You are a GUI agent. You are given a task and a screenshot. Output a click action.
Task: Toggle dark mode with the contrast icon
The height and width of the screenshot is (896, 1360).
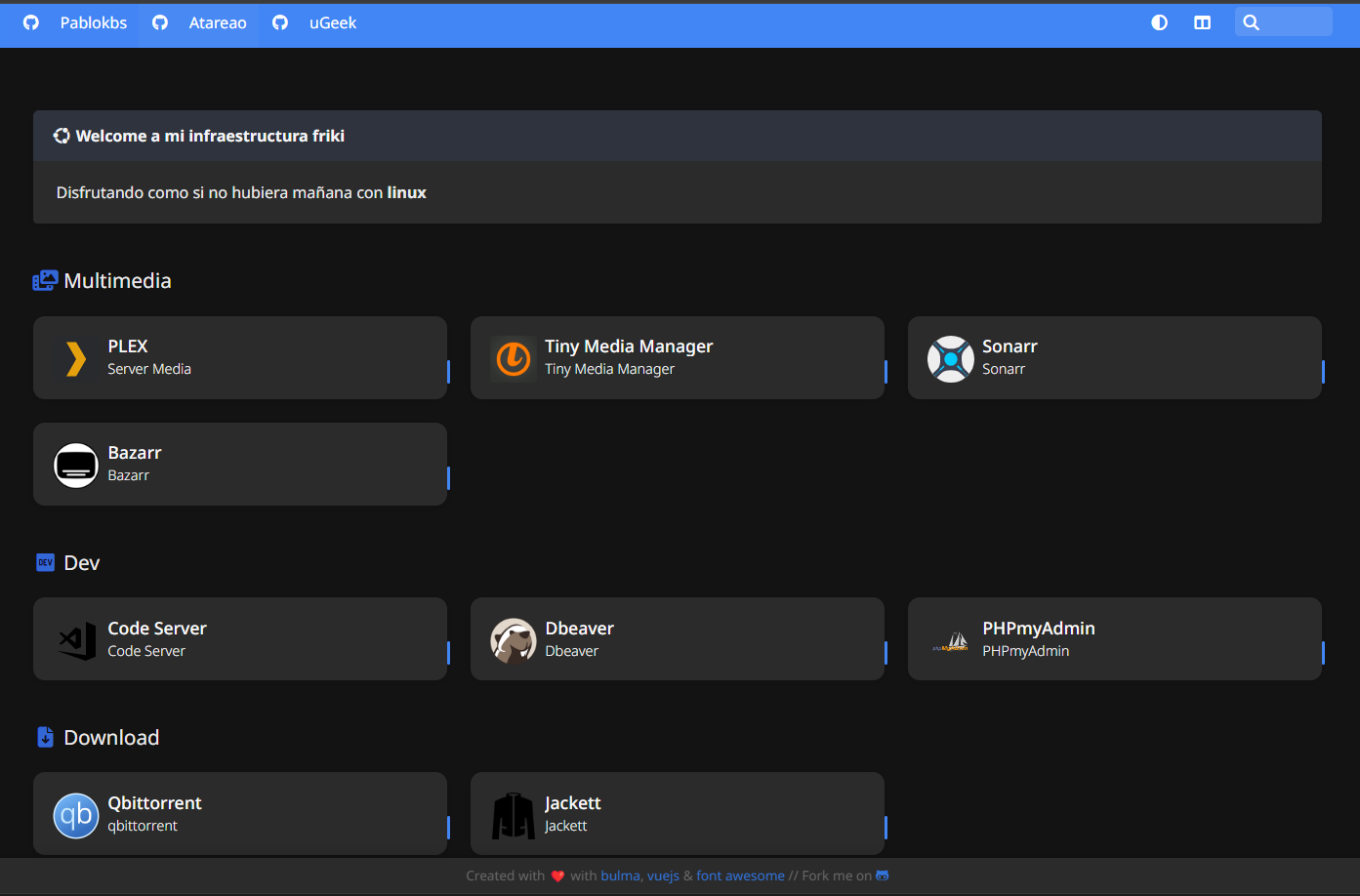point(1158,21)
